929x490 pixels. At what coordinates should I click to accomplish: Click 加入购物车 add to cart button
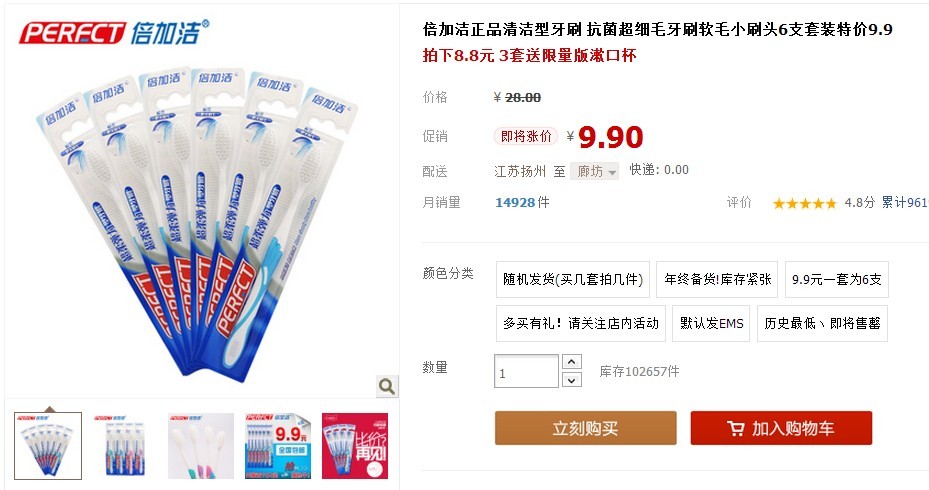781,428
